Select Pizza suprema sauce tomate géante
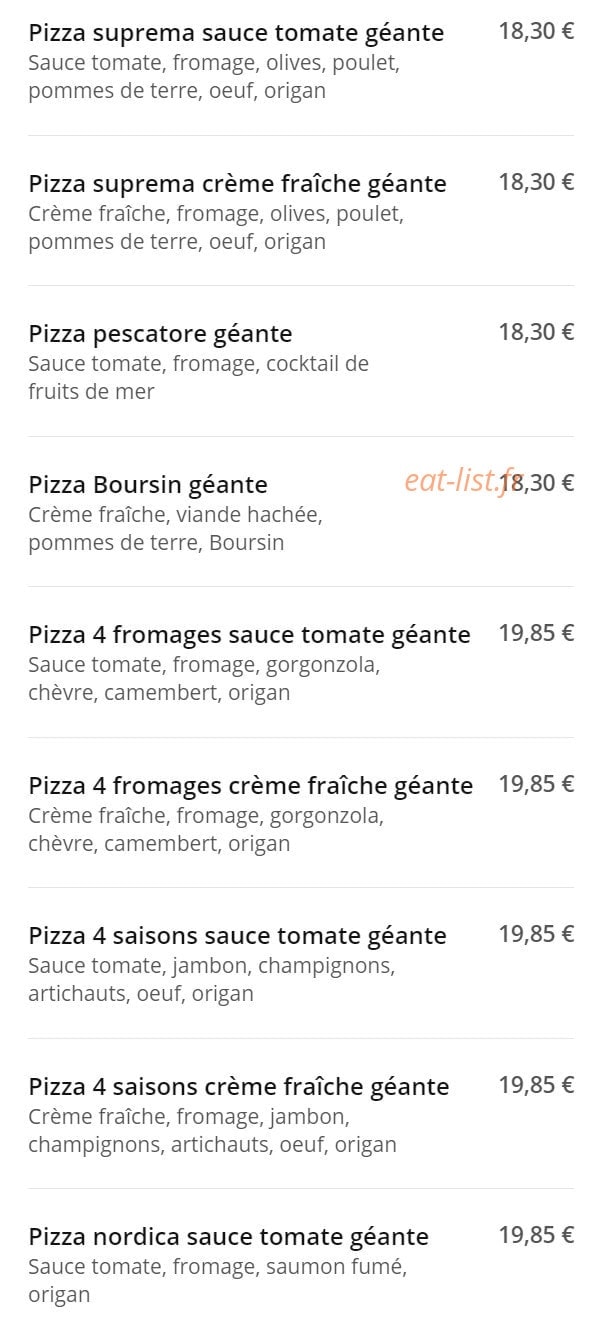This screenshot has height=1320, width=608. click(x=236, y=33)
